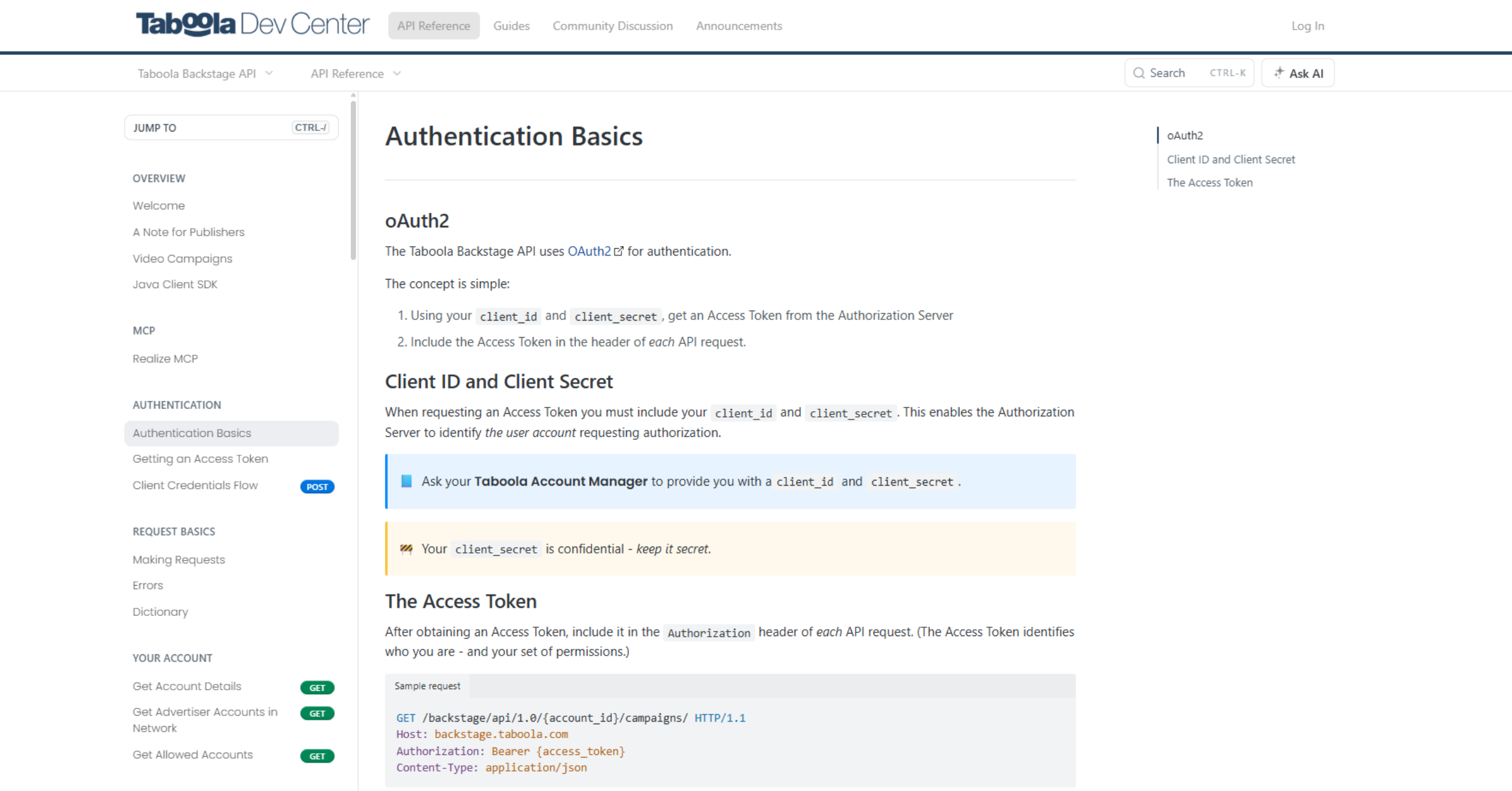Screen dimensions: 1512x791
Task: Click the YOUR ACCOUNT section label
Action: (x=172, y=659)
